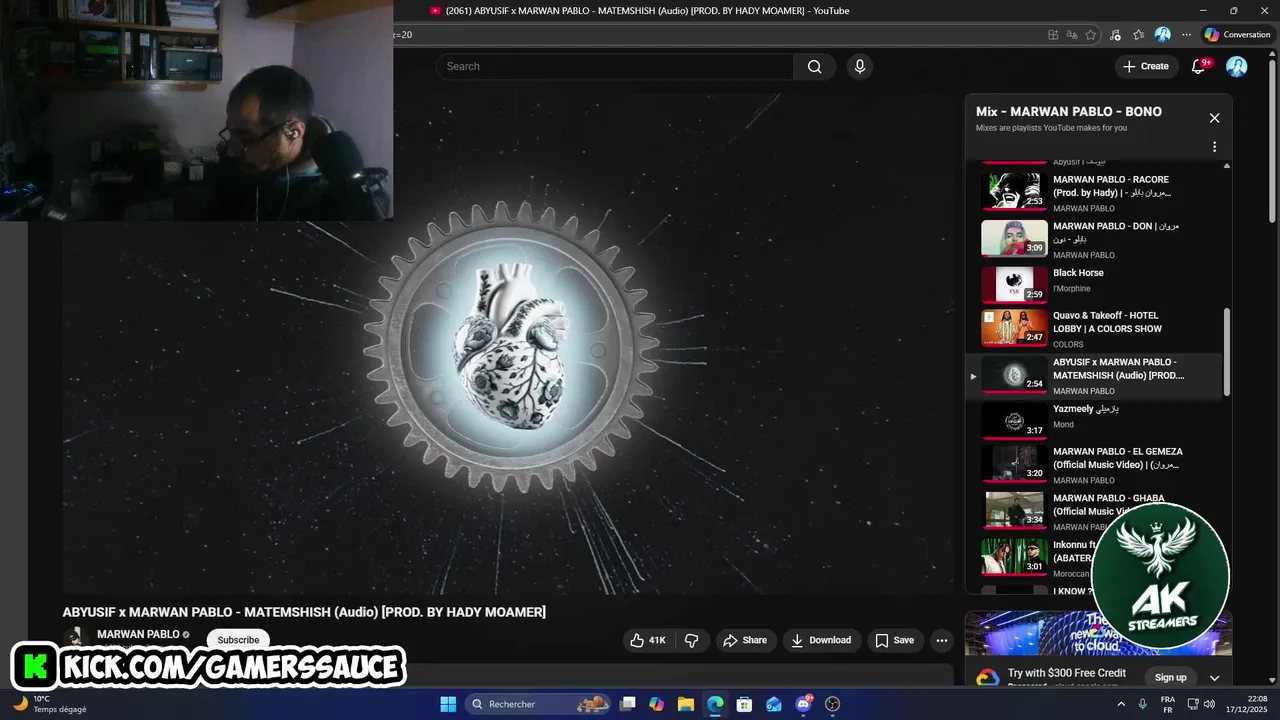Download the video
Screen dimensions: 1280x720
coord(821,640)
